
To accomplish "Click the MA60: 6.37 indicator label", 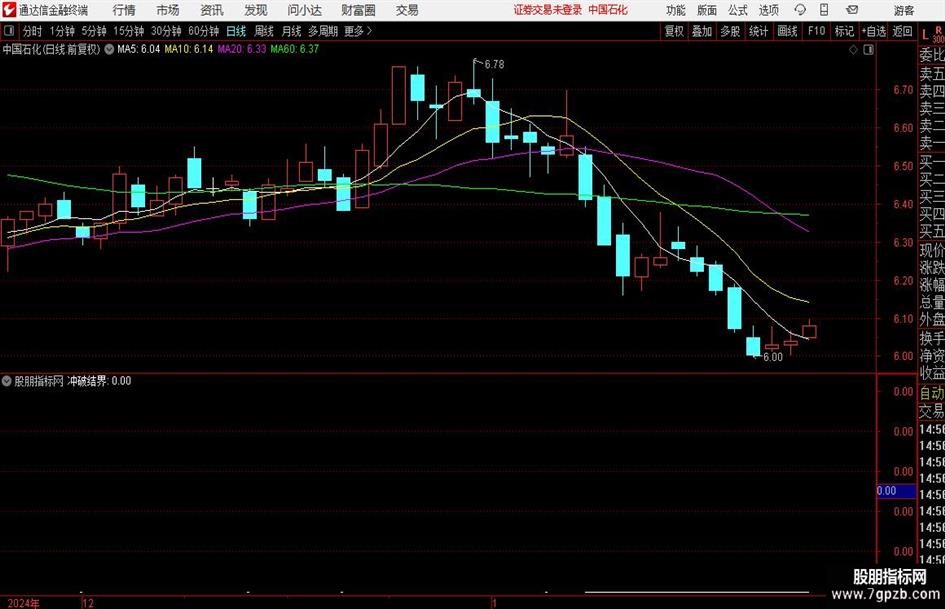I will tap(295, 49).
